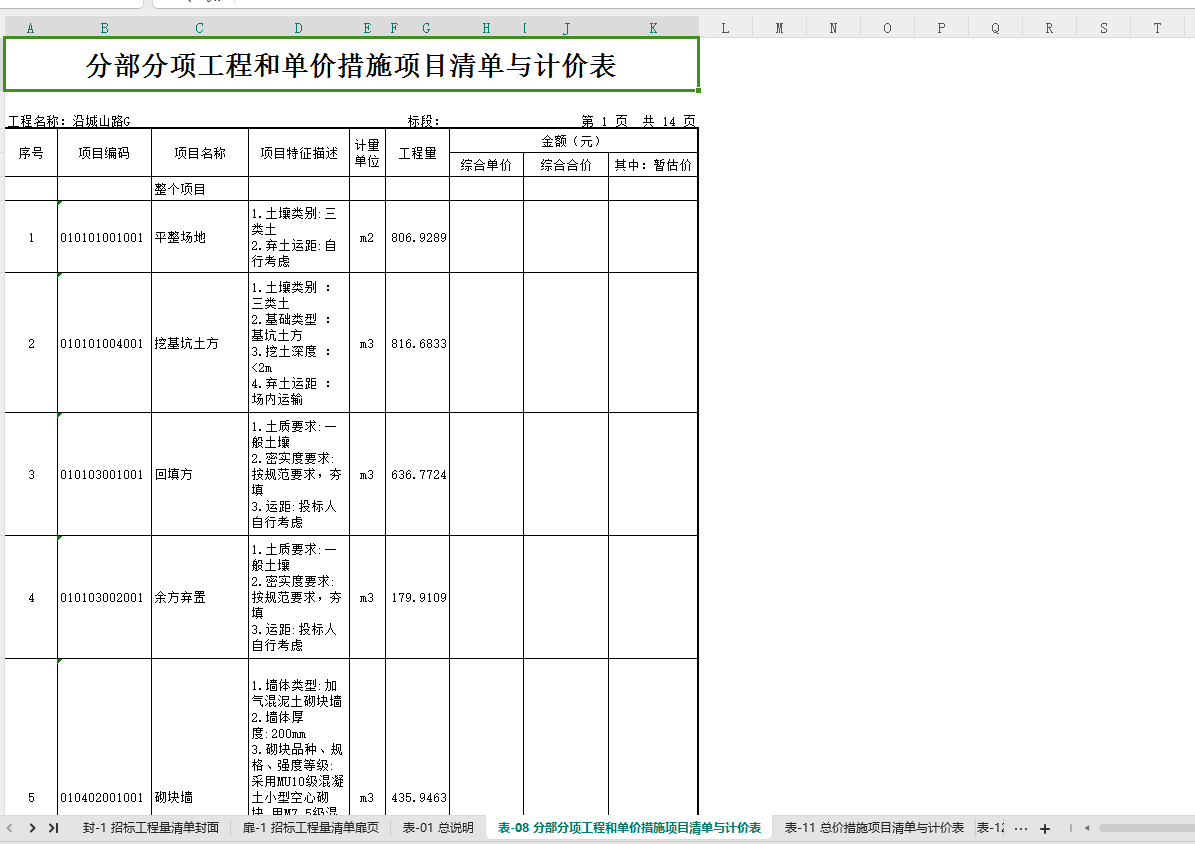Image resolution: width=1195 pixels, height=844 pixels.
Task: Select the 表-01 总说明 sheet tab
Action: (x=438, y=828)
